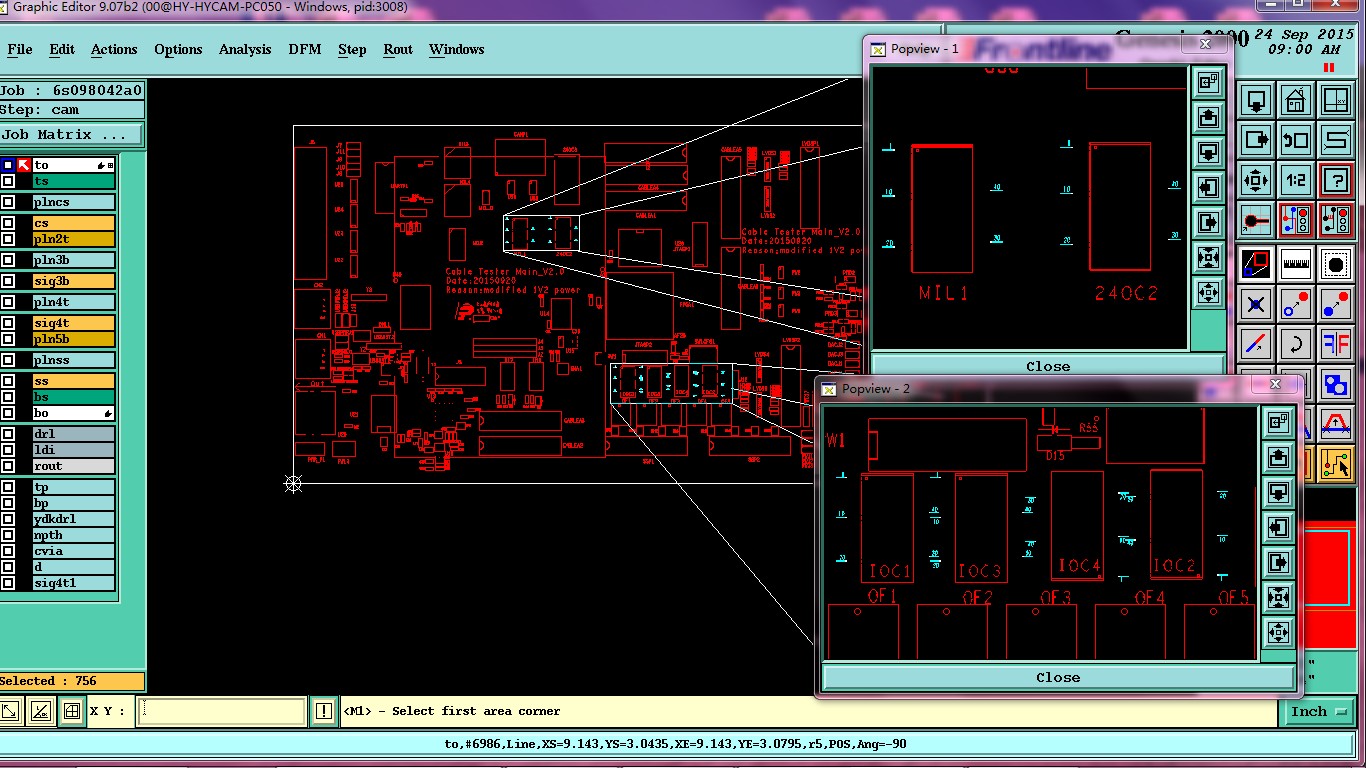
Task: Open the Options menu
Action: tap(178, 49)
